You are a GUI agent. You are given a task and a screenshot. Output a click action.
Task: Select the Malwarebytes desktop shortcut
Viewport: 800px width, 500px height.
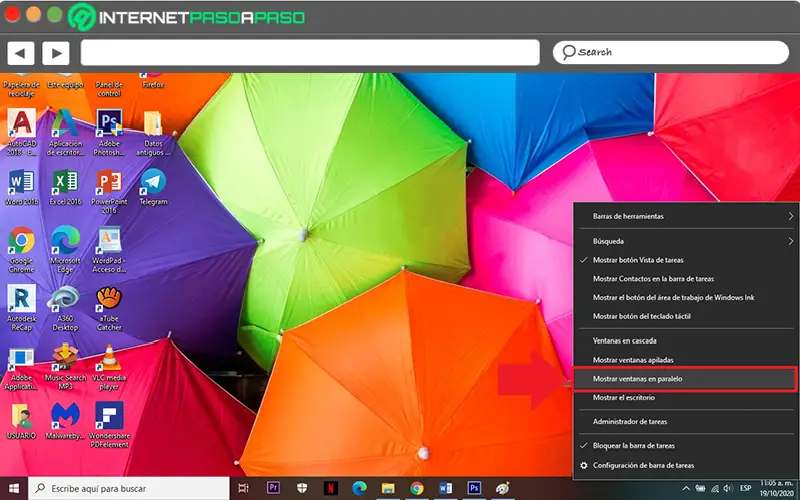65,421
